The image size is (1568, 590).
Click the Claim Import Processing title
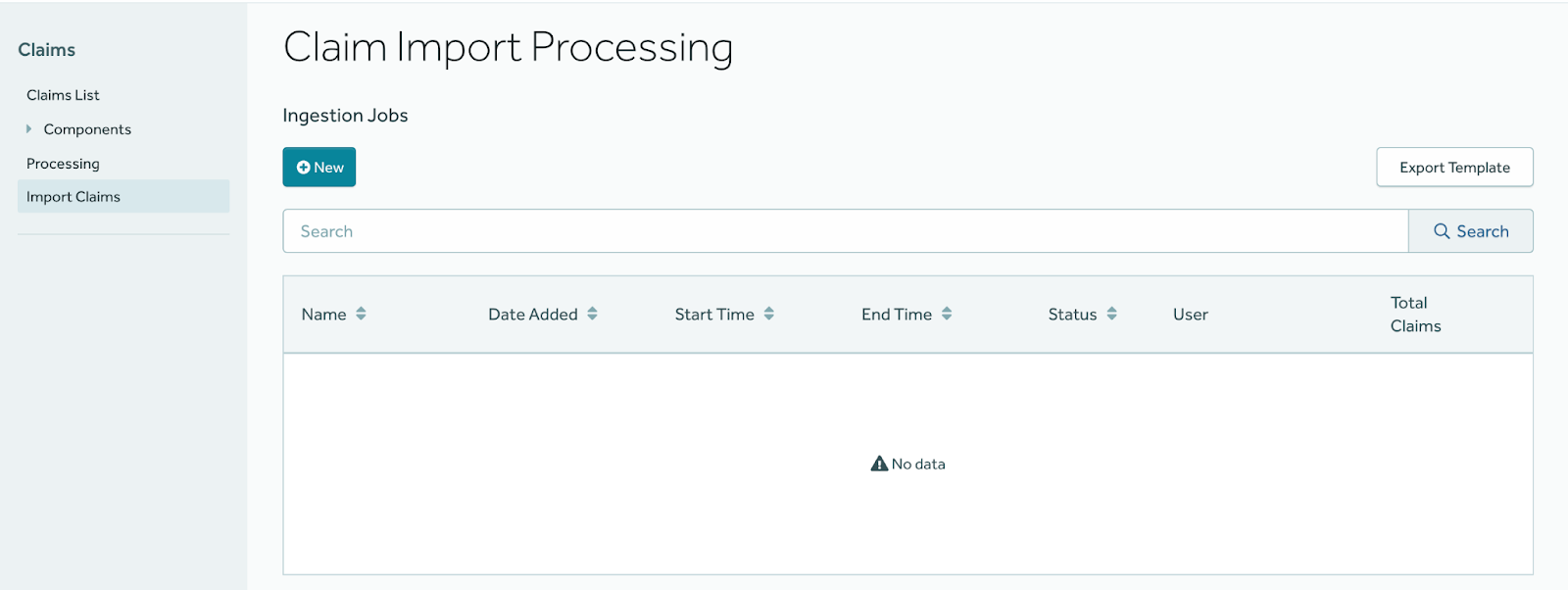click(508, 47)
